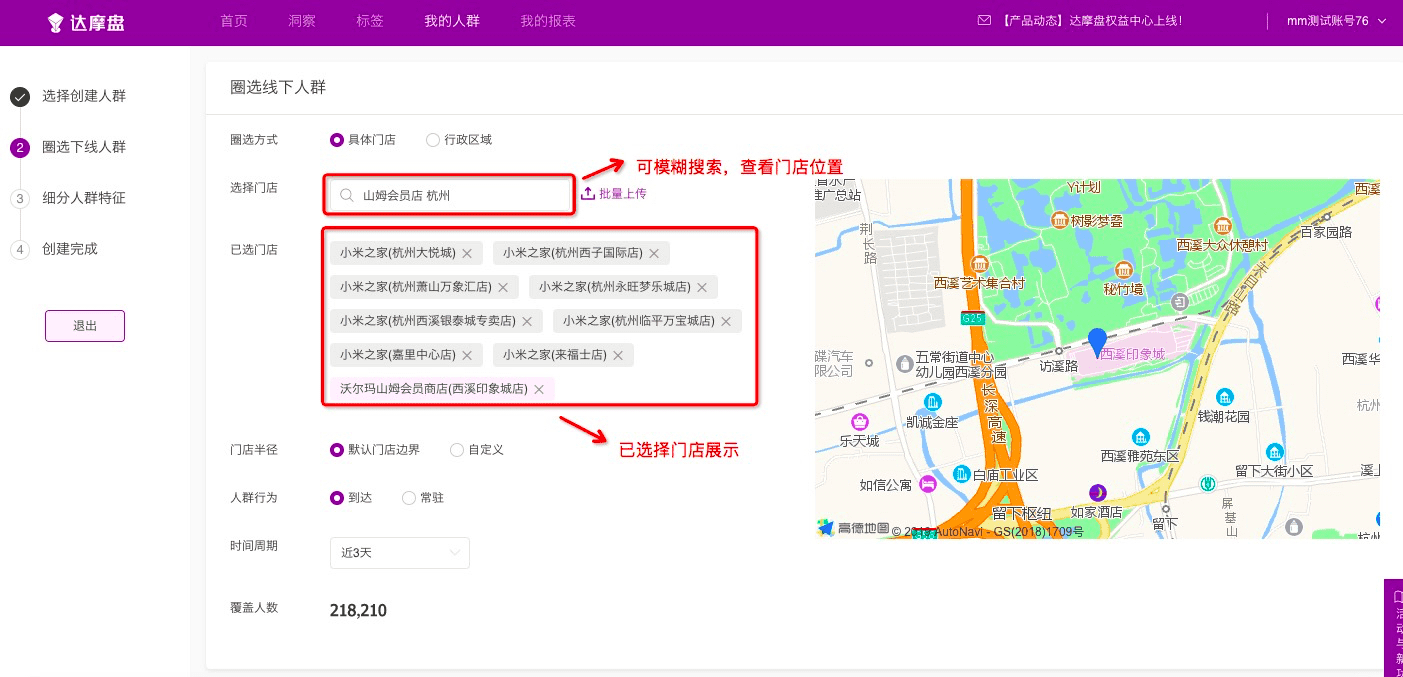The height and width of the screenshot is (677, 1403).
Task: Click the store search input field
Action: tap(449, 195)
